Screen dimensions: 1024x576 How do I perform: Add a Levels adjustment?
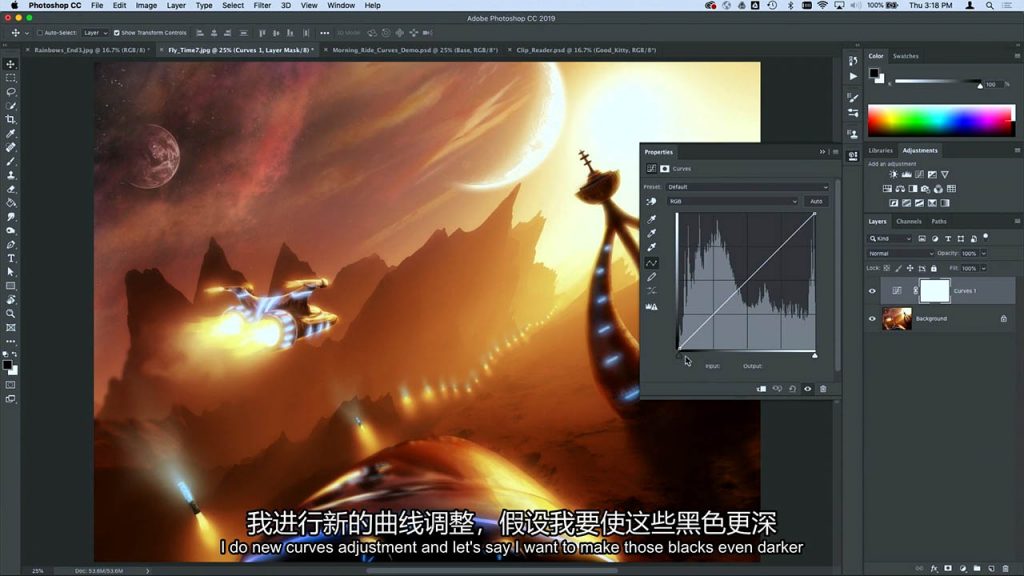(x=906, y=174)
